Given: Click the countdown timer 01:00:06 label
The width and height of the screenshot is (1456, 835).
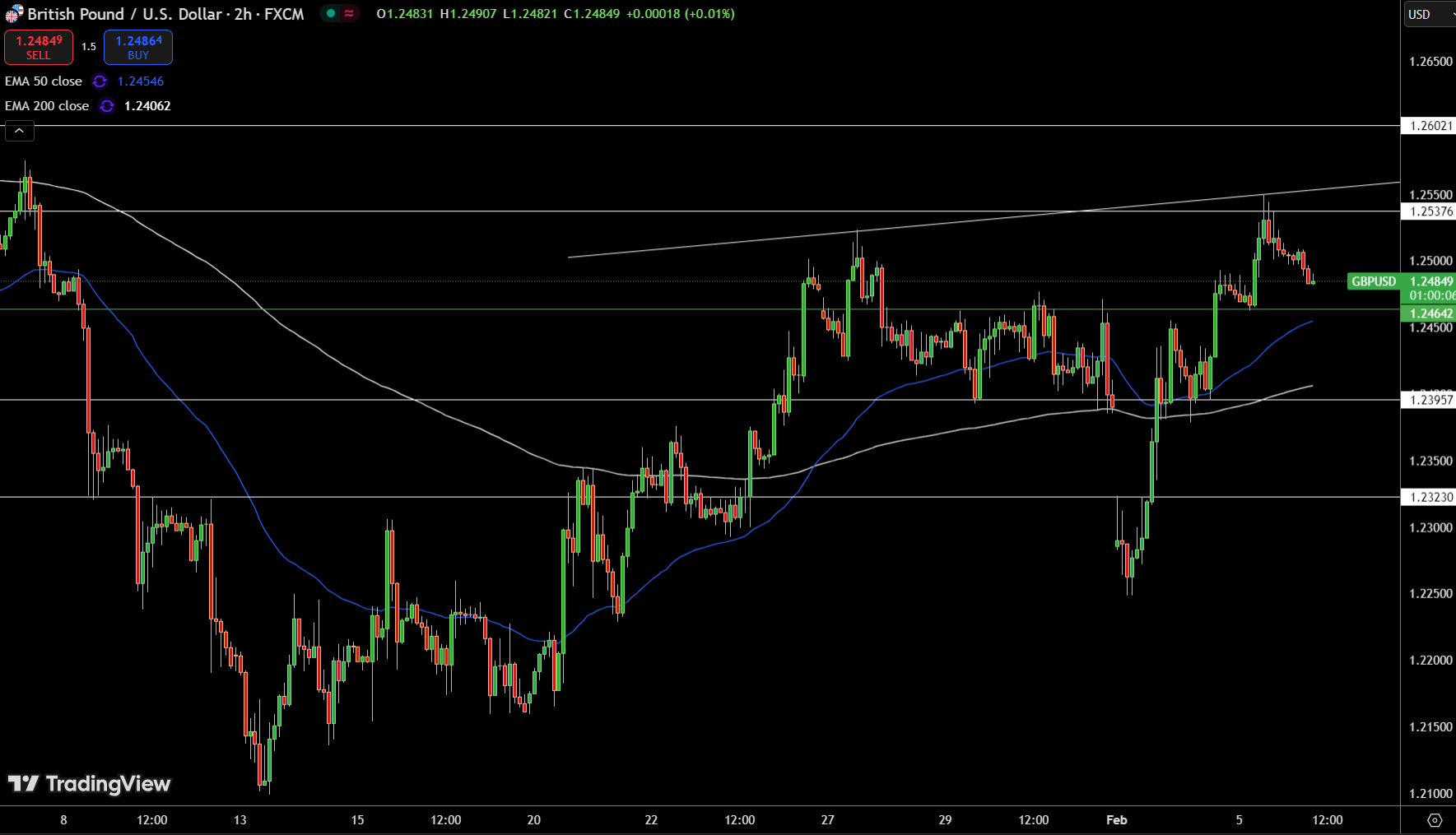Looking at the screenshot, I should 1431,295.
